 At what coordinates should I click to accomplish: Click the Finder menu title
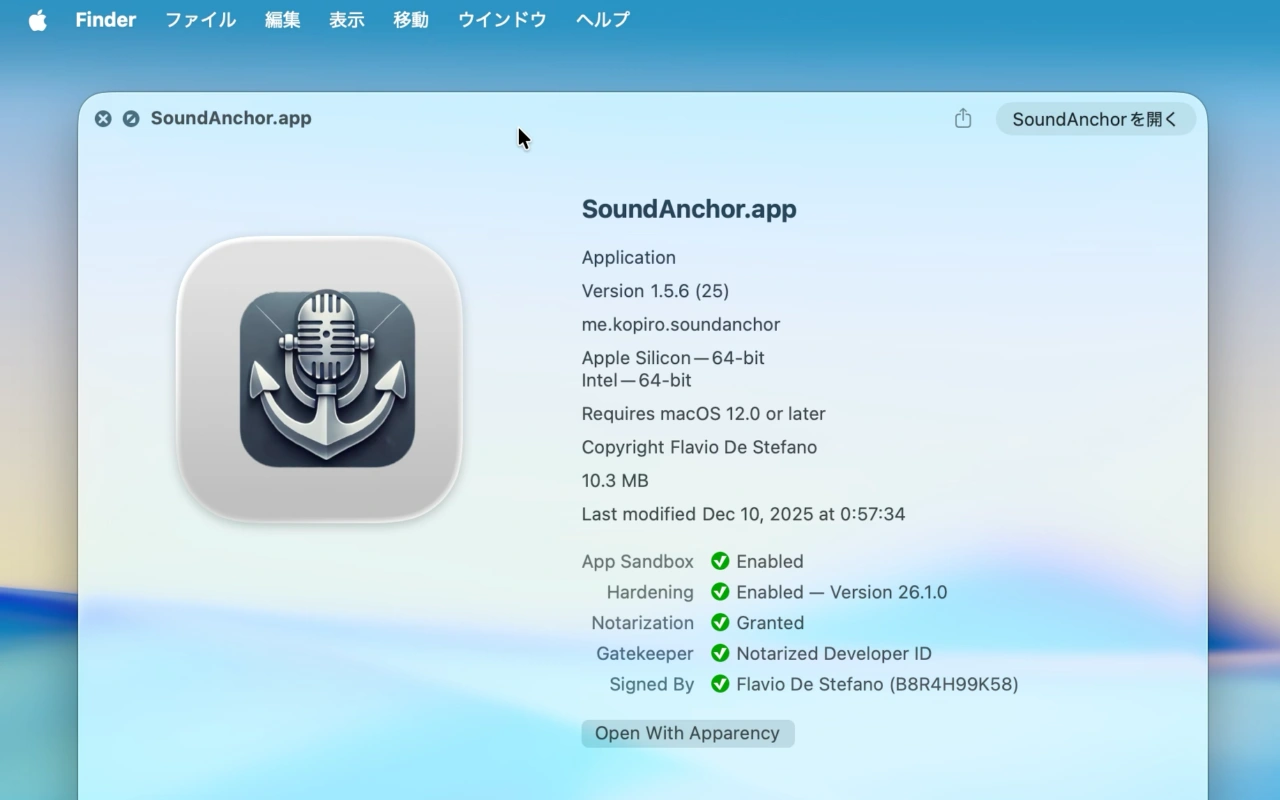(105, 19)
